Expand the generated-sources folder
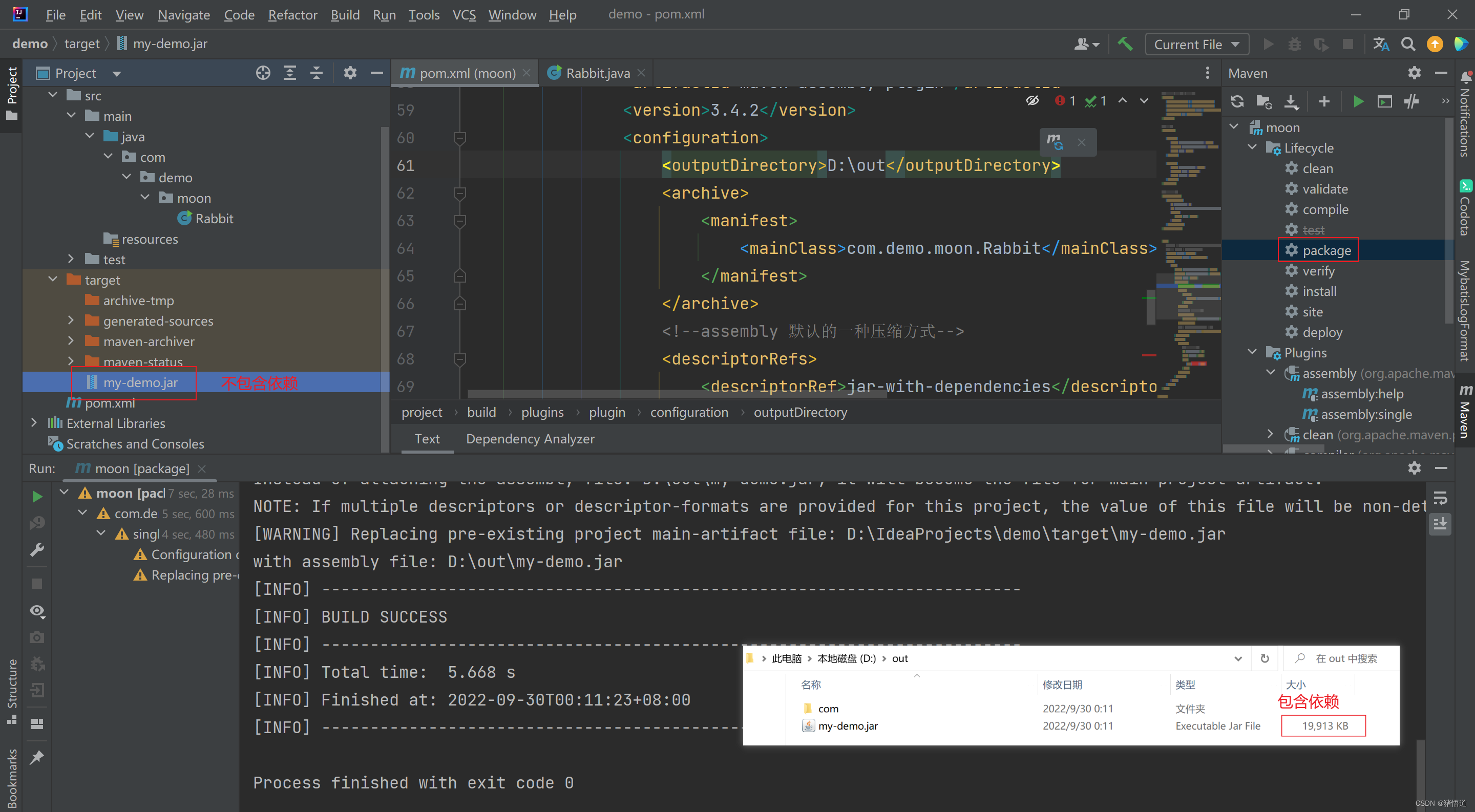 tap(71, 320)
